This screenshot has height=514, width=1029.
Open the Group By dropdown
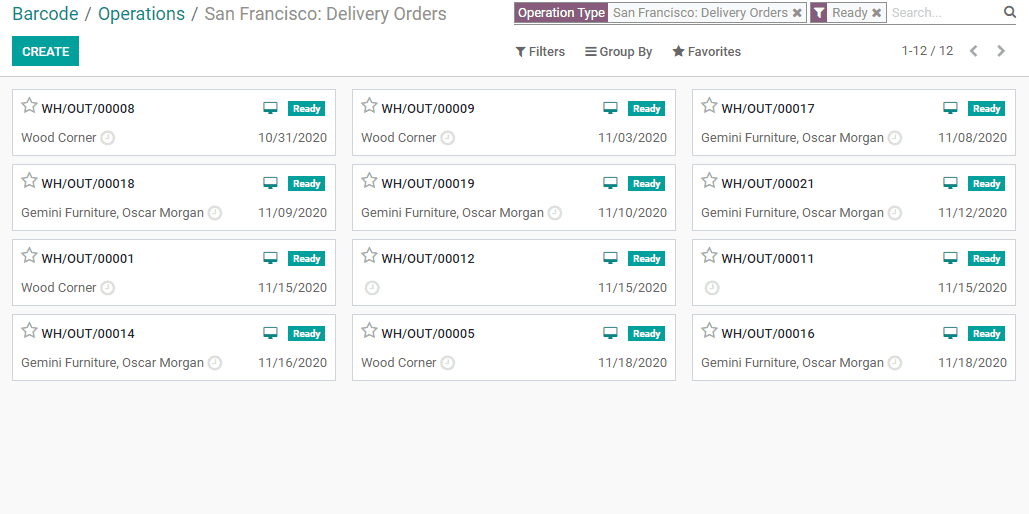click(x=619, y=51)
